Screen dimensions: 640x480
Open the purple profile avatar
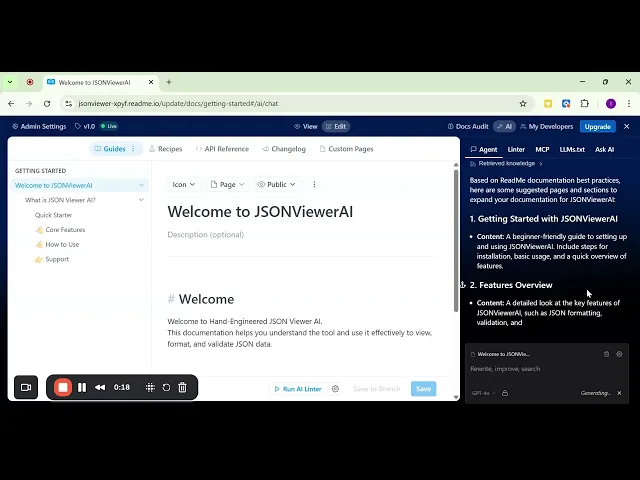coord(611,104)
